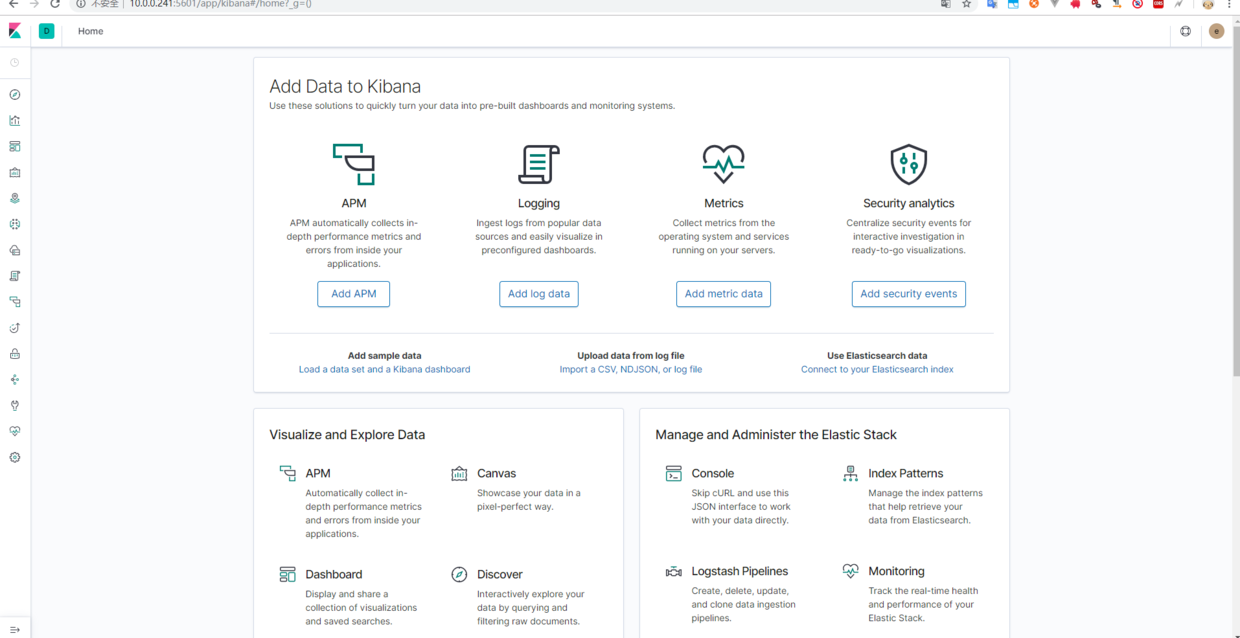Open the Default space selector (D avatar)
This screenshot has width=1240, height=638.
coord(46,31)
